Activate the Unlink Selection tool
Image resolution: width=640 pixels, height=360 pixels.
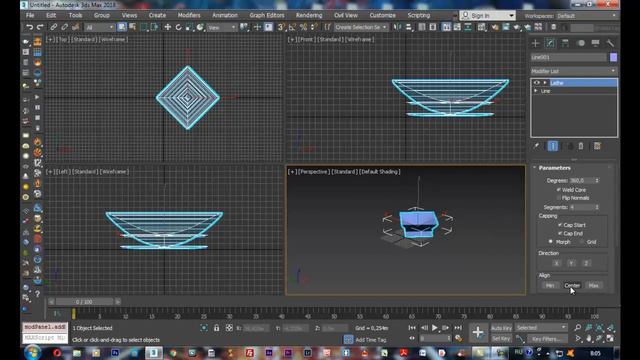[x=64, y=27]
